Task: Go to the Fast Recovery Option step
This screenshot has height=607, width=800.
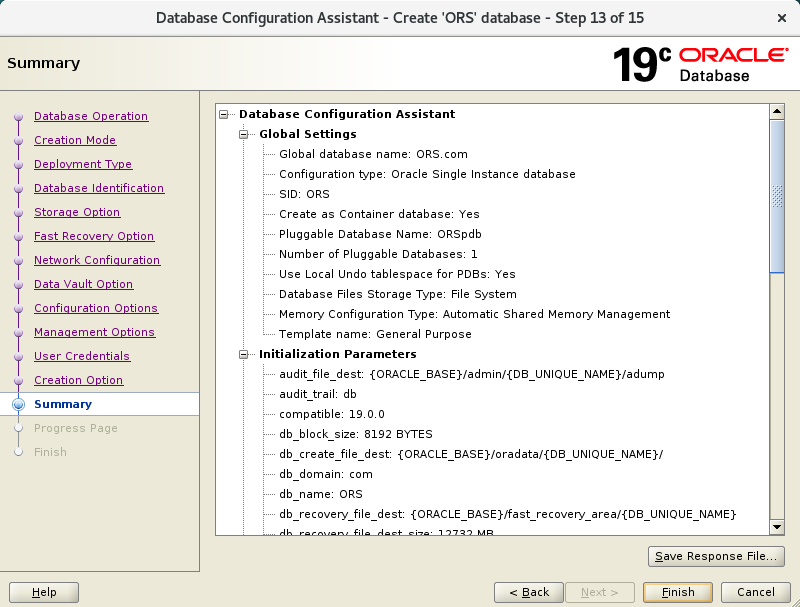Action: tap(94, 236)
